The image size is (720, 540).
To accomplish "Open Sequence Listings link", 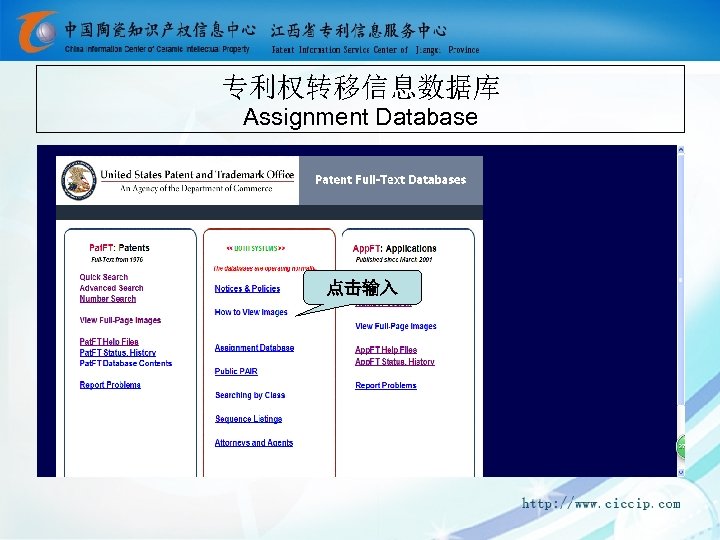I will tap(248, 419).
